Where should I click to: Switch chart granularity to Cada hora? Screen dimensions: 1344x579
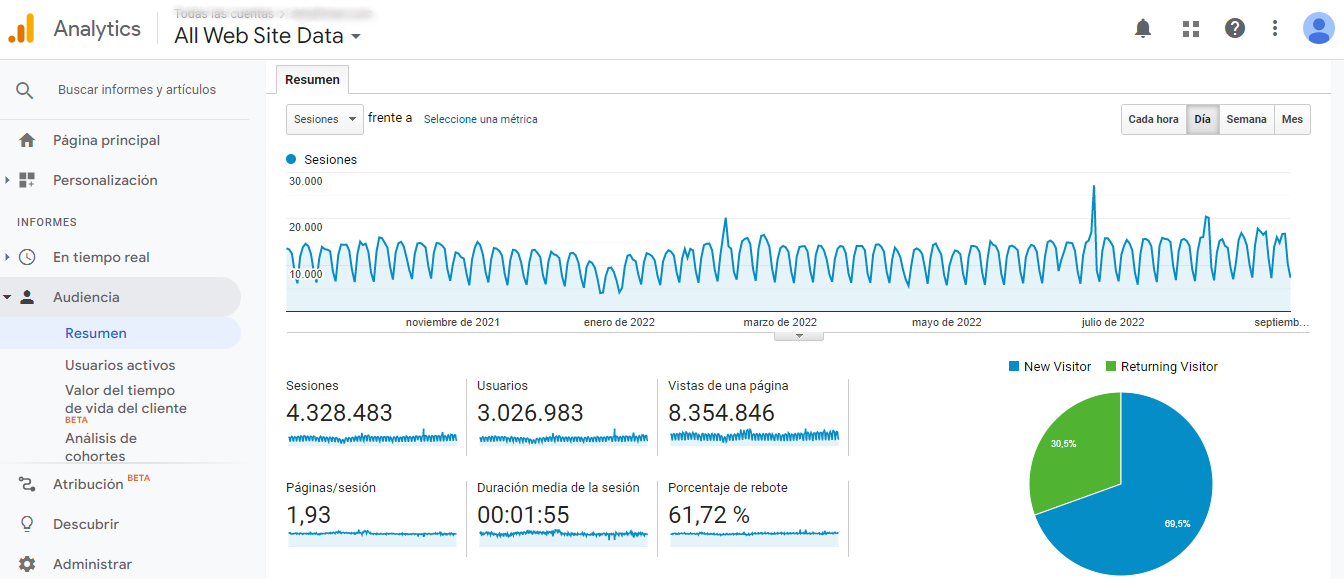pyautogui.click(x=1153, y=119)
